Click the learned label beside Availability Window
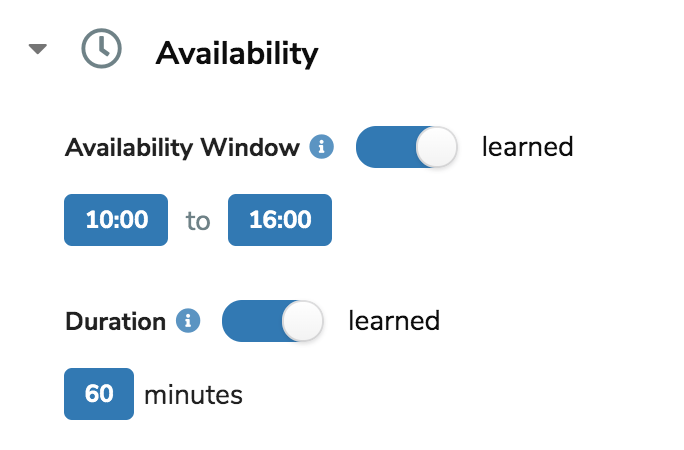684x450 pixels. click(x=527, y=147)
